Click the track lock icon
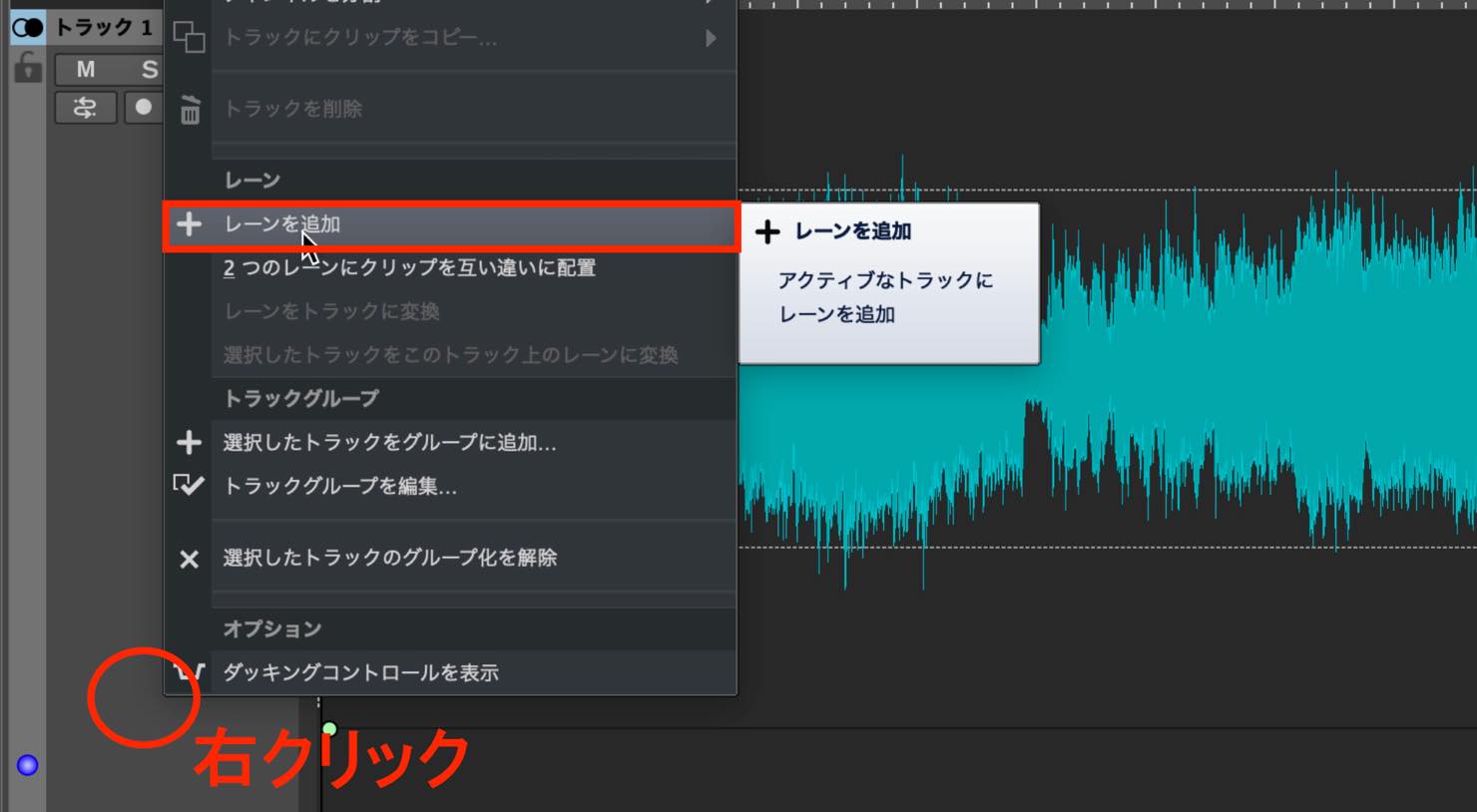 28,68
